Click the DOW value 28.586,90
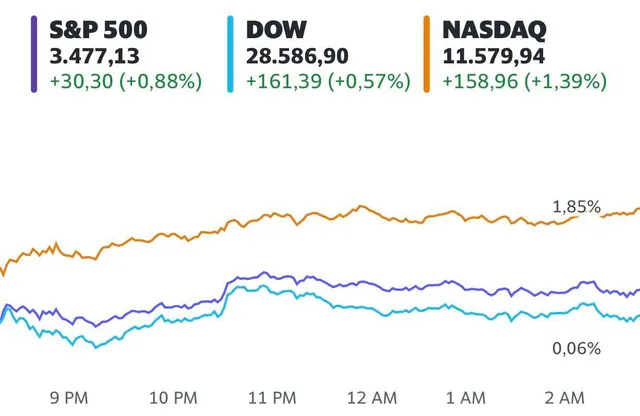The width and height of the screenshot is (640, 416). pos(297,56)
